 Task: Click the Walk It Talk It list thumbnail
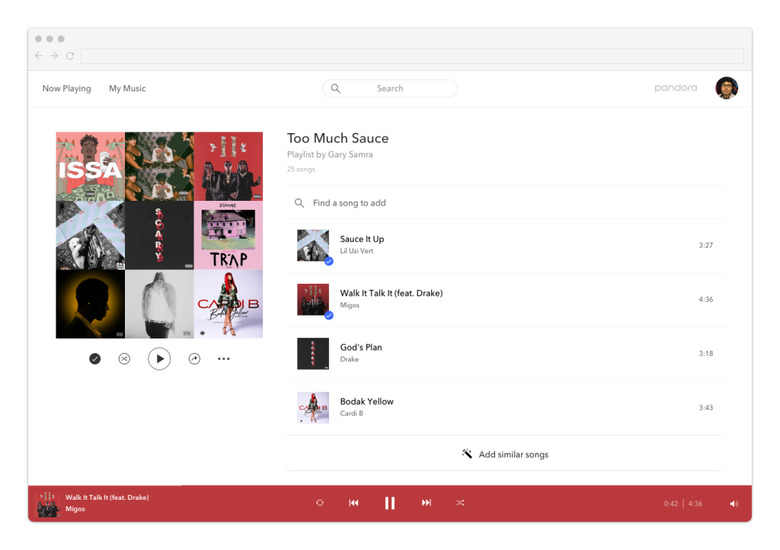[313, 299]
